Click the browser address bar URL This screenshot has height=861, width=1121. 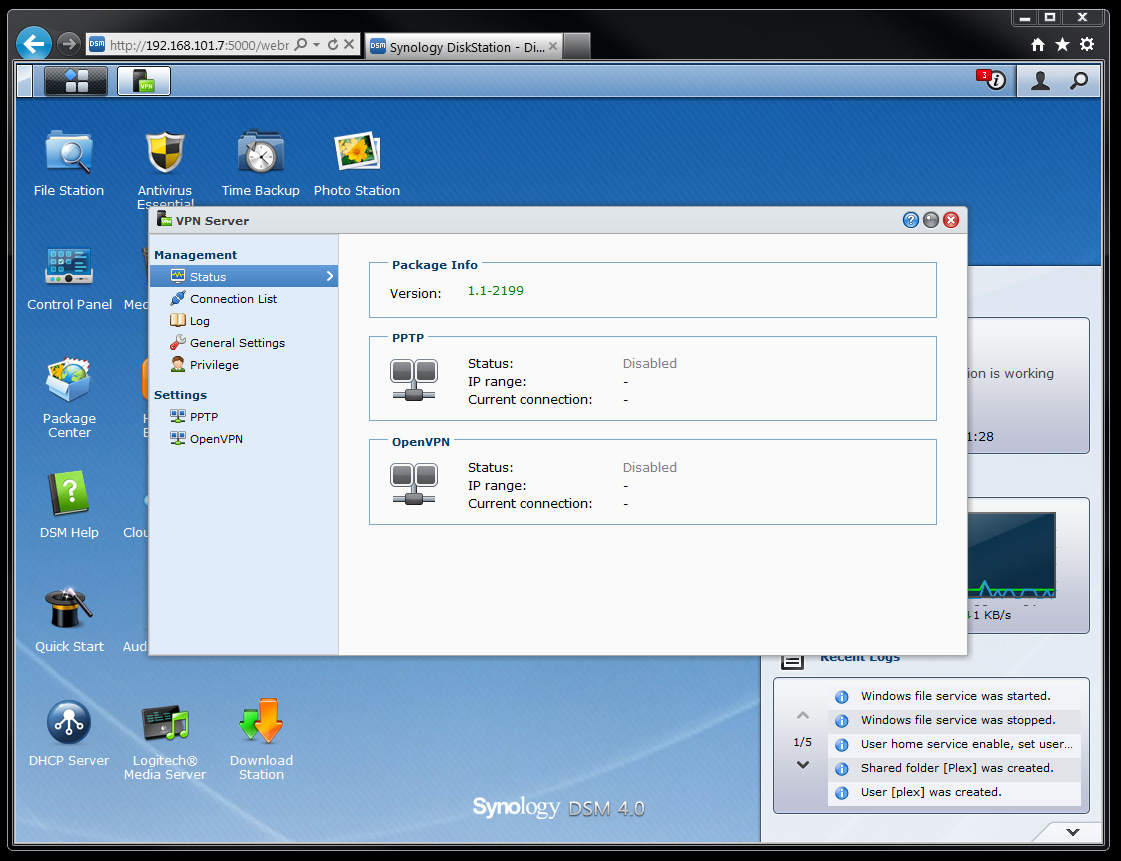point(199,45)
